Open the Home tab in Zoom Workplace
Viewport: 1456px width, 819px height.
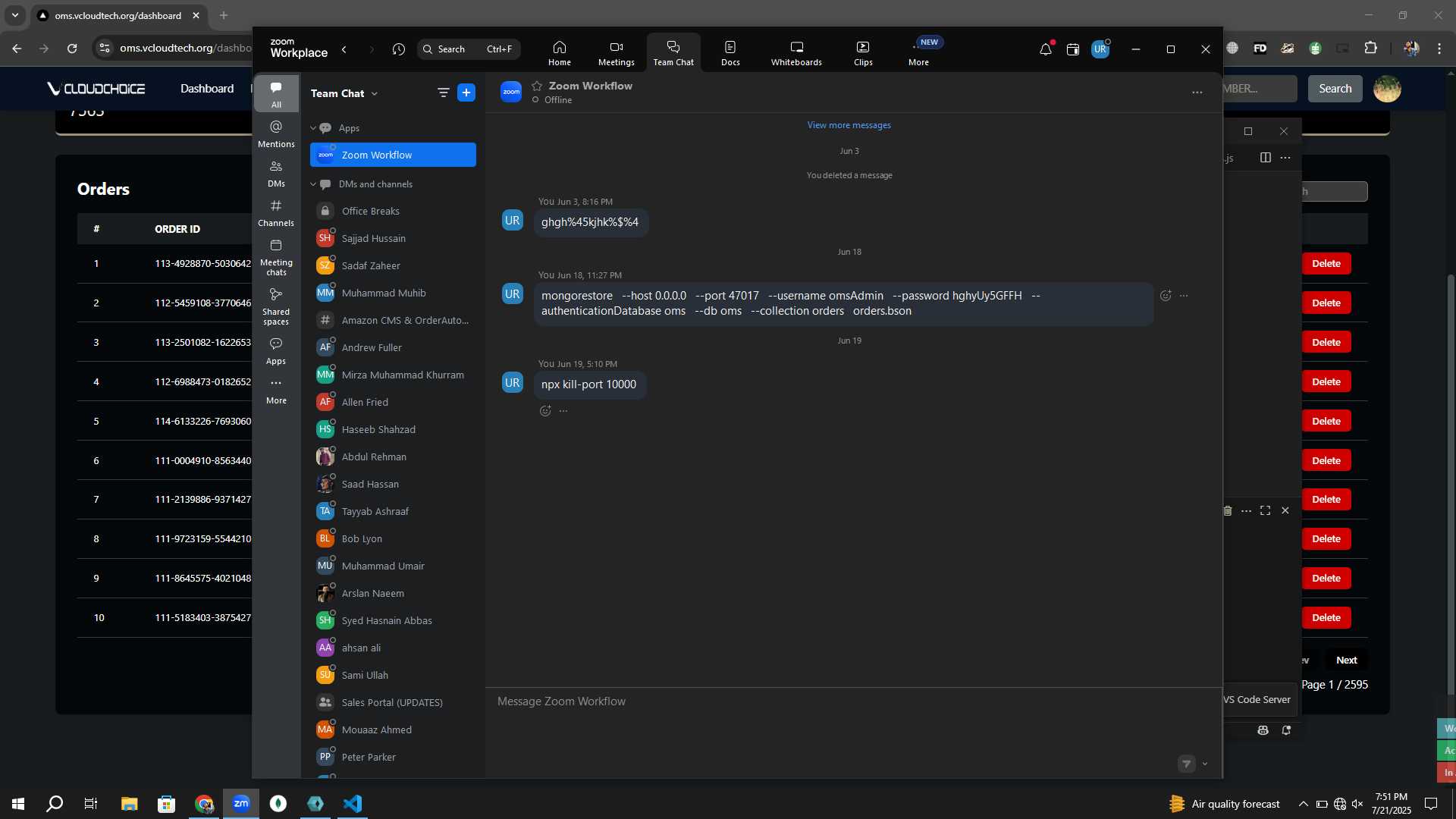click(559, 53)
